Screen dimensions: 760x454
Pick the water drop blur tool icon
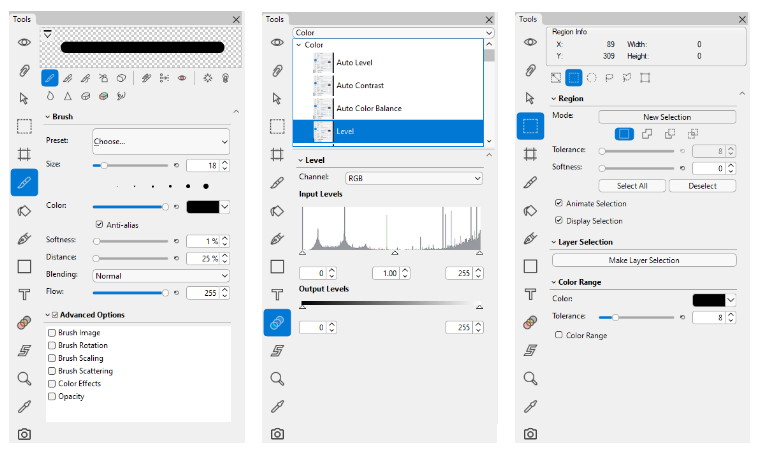(50, 96)
